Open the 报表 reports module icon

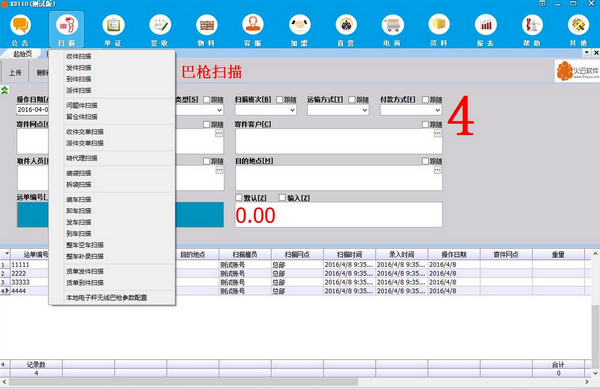(486, 30)
